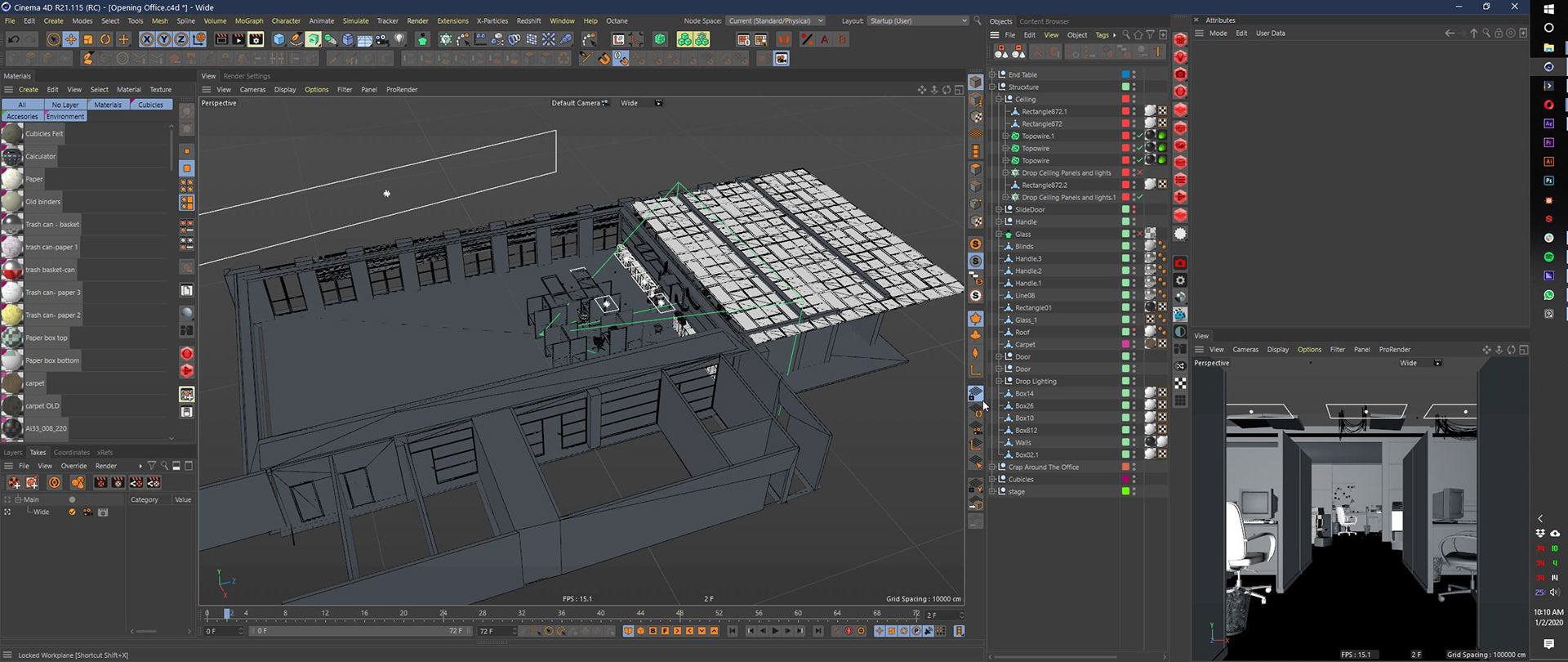Toggle the coordinate system World/Object button
Screen dimensions: 1568x662
tap(198, 39)
